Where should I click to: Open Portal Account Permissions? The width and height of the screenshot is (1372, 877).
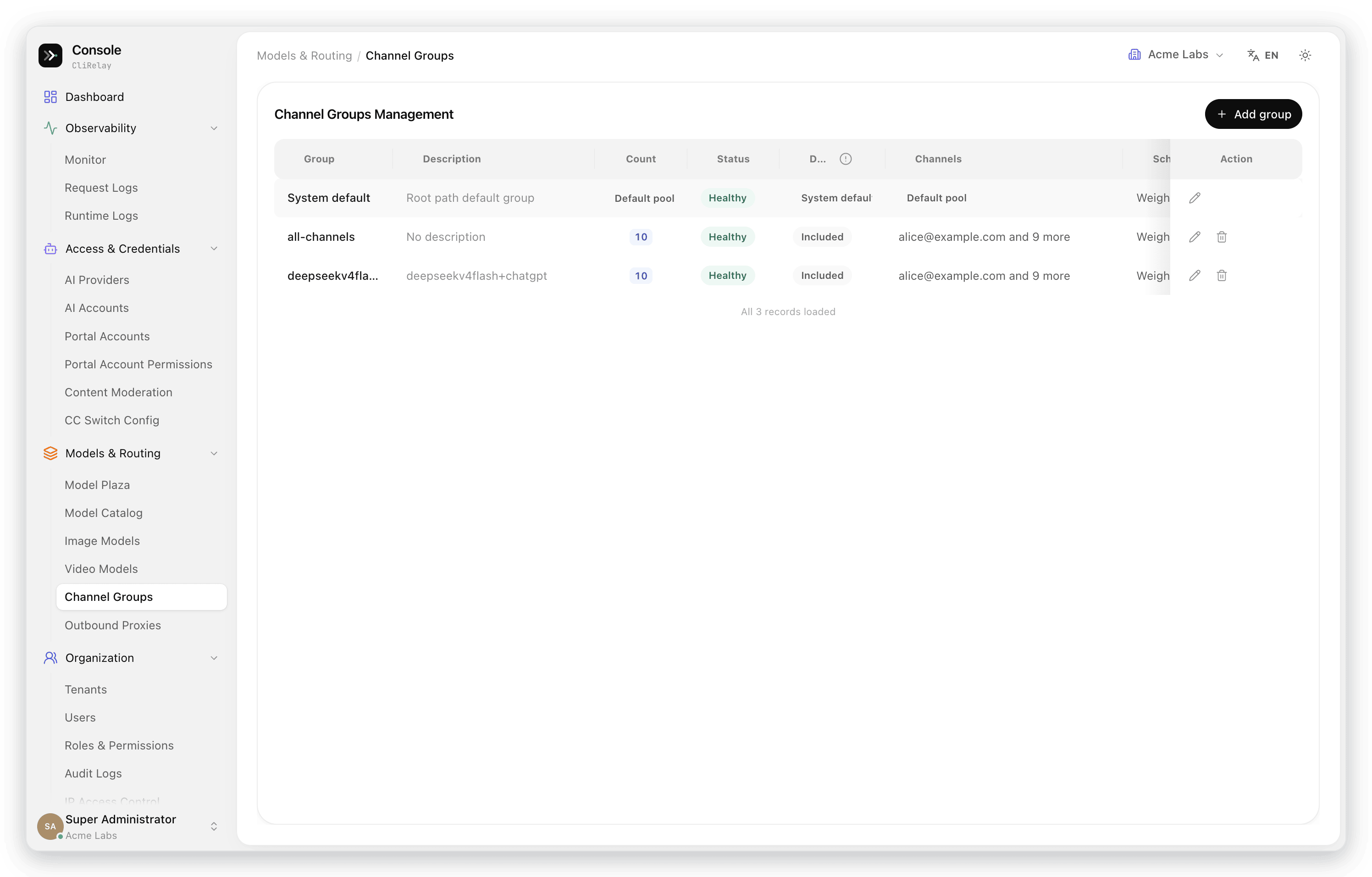point(138,365)
